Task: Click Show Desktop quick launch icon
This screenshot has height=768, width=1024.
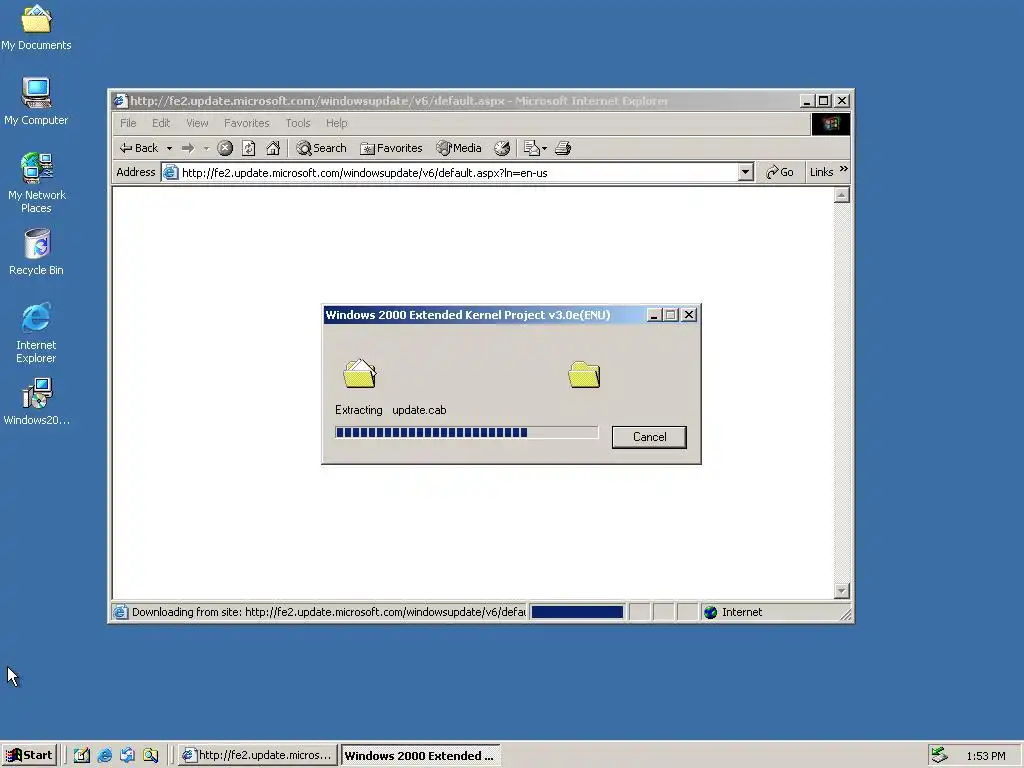Action: pyautogui.click(x=82, y=755)
